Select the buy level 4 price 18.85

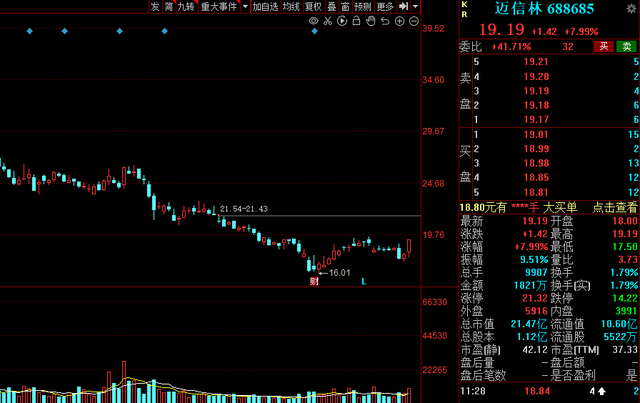click(x=536, y=177)
